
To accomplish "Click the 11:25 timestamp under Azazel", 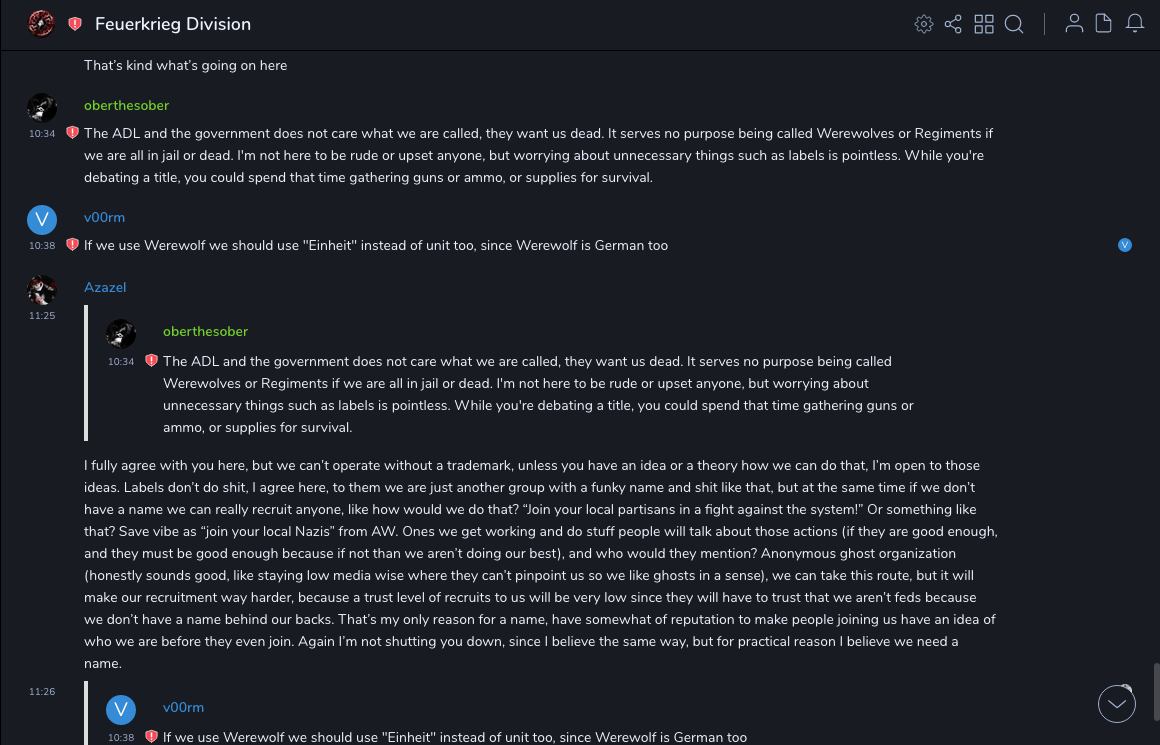I will click(x=42, y=315).
